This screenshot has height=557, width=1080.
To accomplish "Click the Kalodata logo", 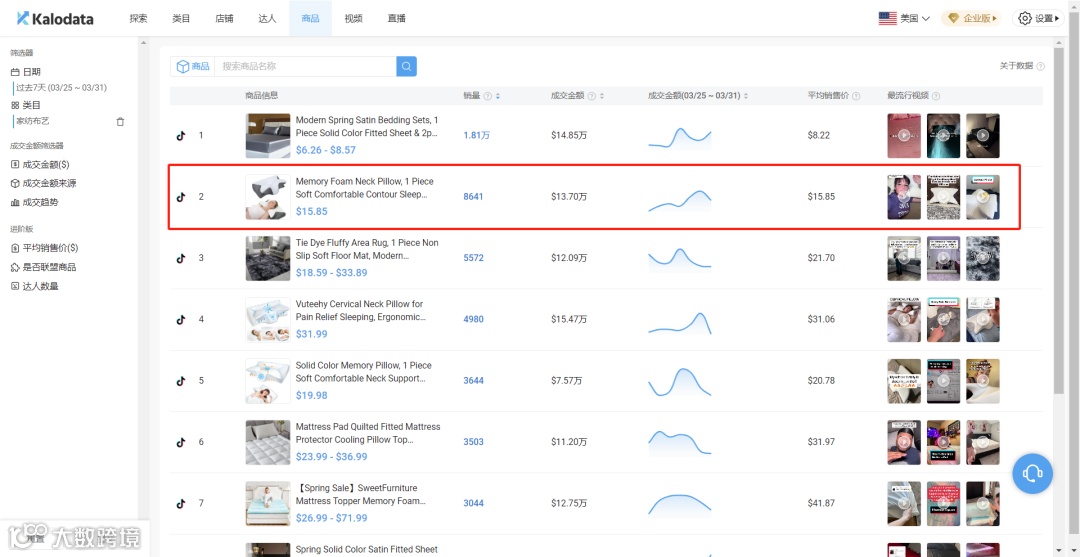I will (x=55, y=19).
